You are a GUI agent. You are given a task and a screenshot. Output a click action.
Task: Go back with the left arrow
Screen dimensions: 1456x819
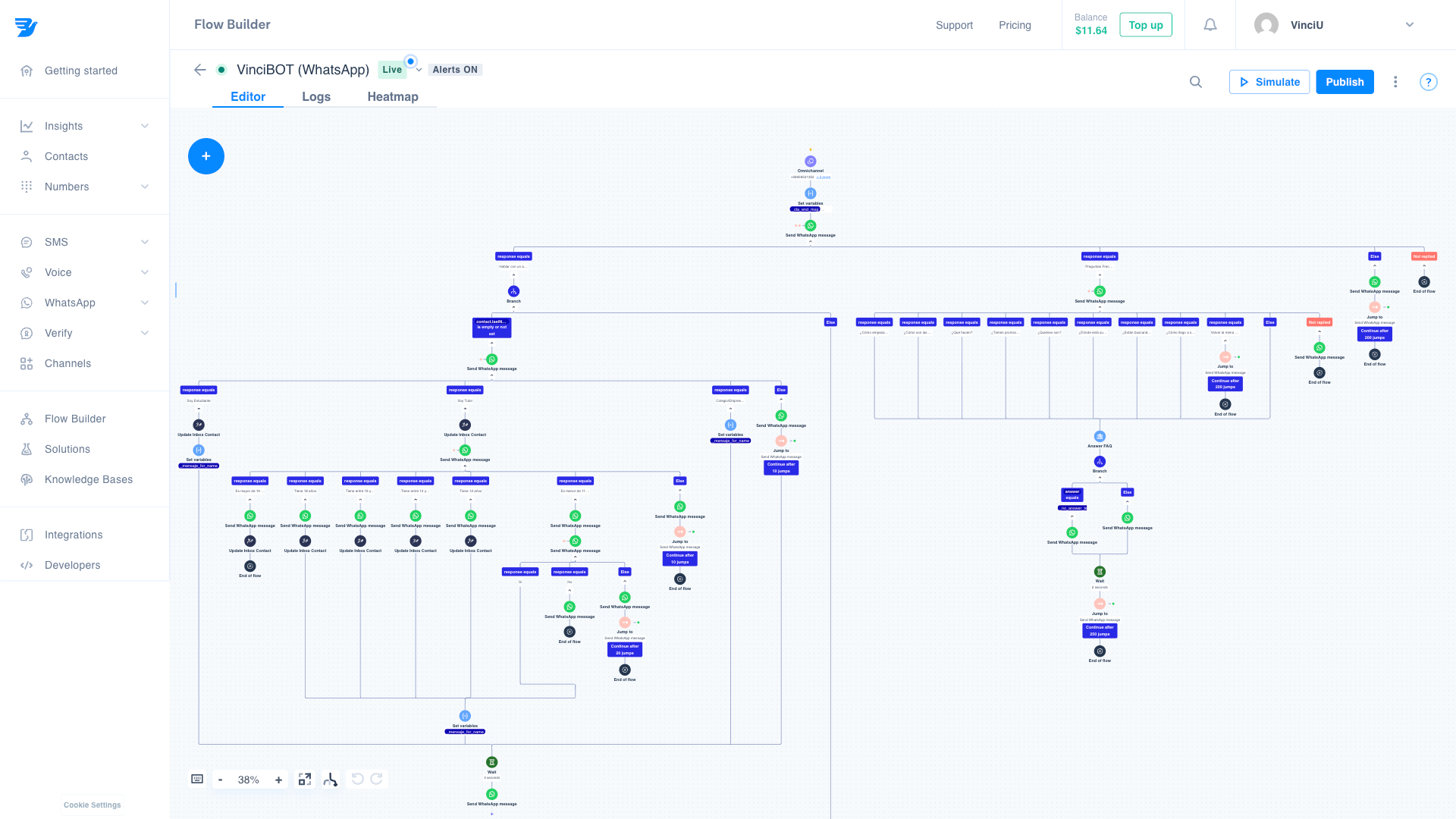[200, 70]
